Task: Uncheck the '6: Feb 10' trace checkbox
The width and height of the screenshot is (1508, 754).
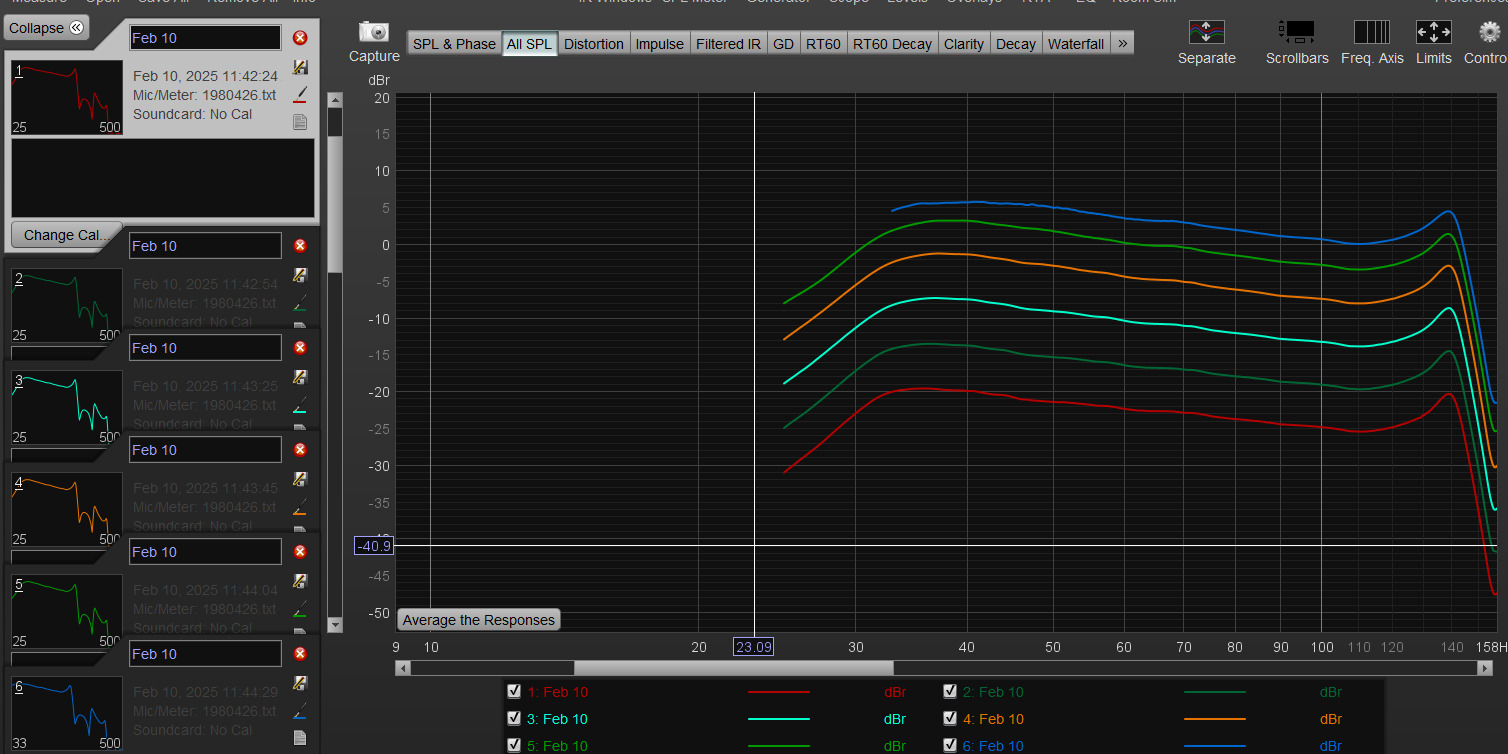Action: point(950,744)
